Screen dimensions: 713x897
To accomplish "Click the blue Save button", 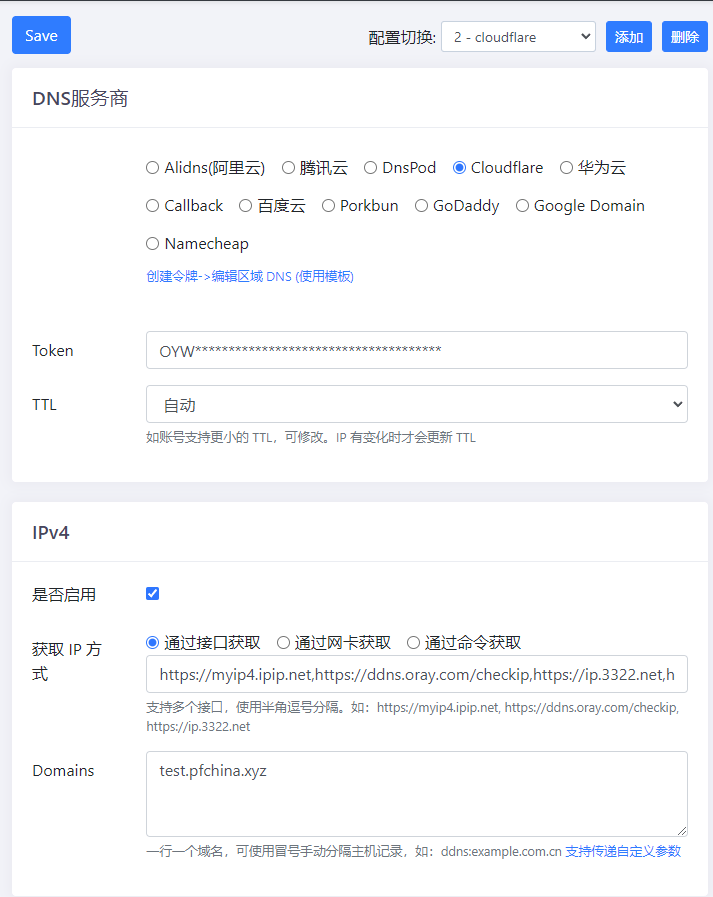I will [x=41, y=35].
